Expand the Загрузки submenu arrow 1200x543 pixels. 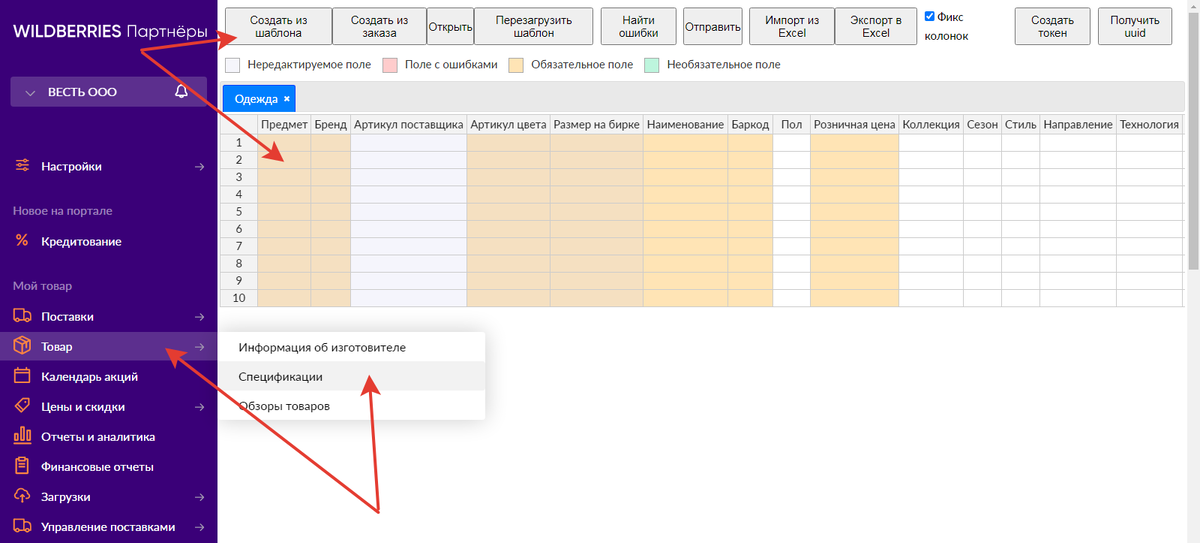coord(199,496)
